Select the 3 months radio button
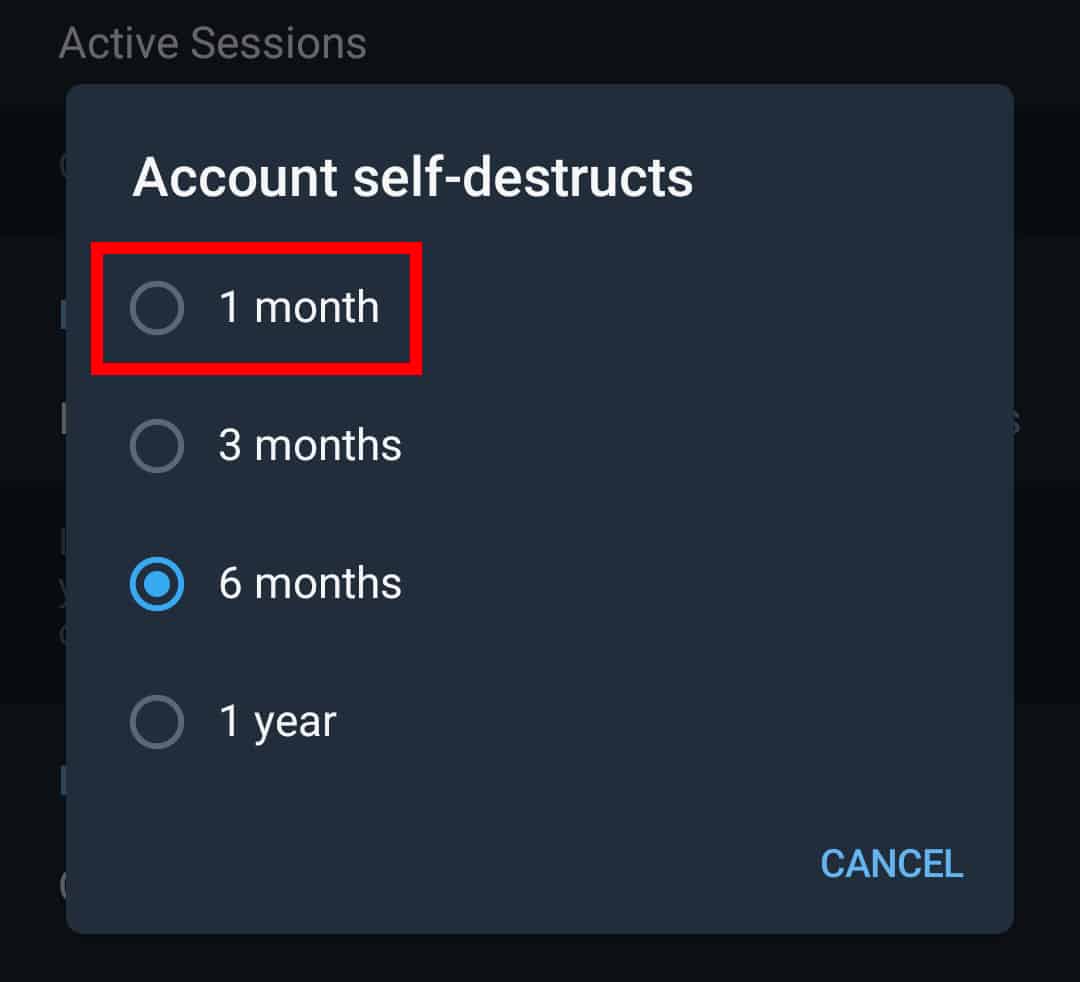The height and width of the screenshot is (982, 1080). pos(157,446)
